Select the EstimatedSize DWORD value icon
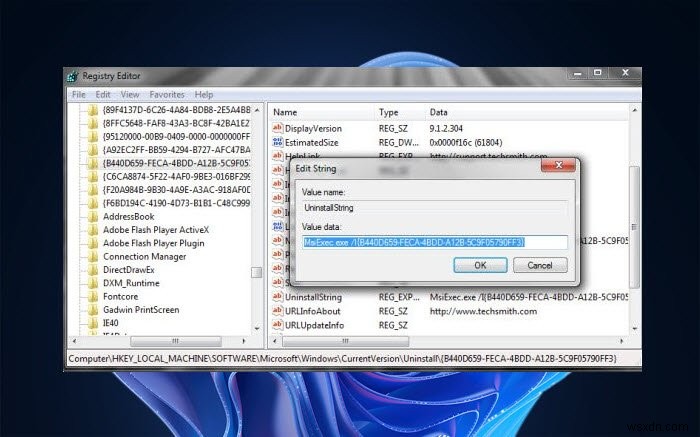Screen dimensions: 700x437 277,142
